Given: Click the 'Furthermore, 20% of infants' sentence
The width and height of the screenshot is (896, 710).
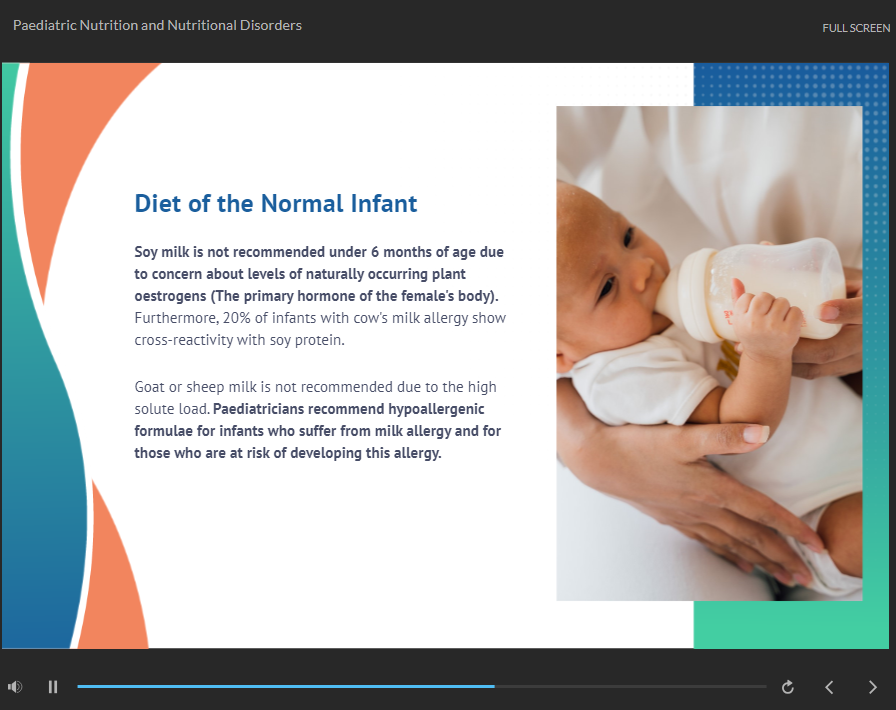Looking at the screenshot, I should pos(320,329).
